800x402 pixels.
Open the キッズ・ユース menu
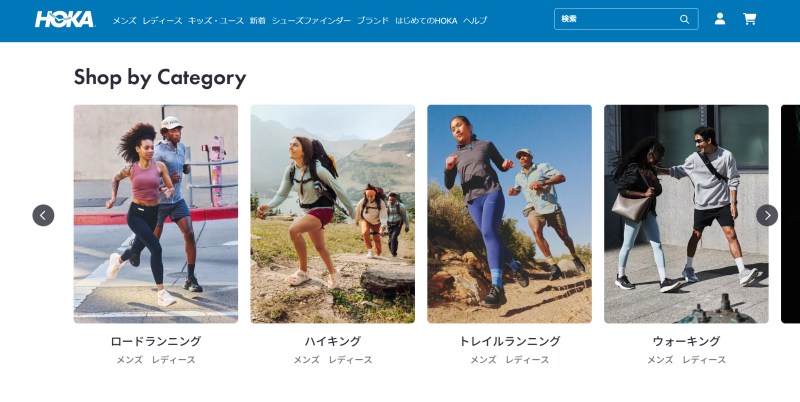click(x=216, y=20)
